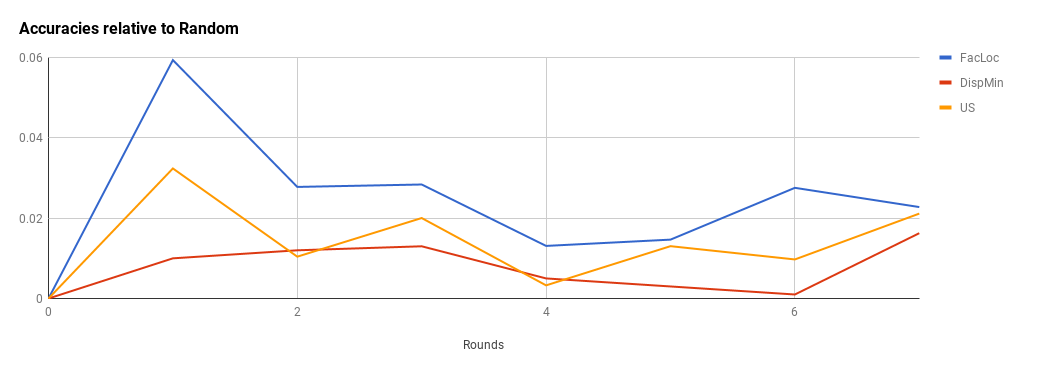This screenshot has height=371, width=1038.
Task: Click the x-axis label 2
Action: coord(297,312)
